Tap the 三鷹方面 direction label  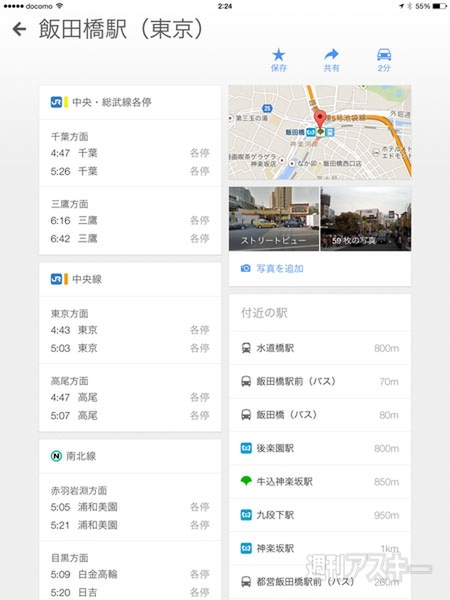tap(70, 204)
